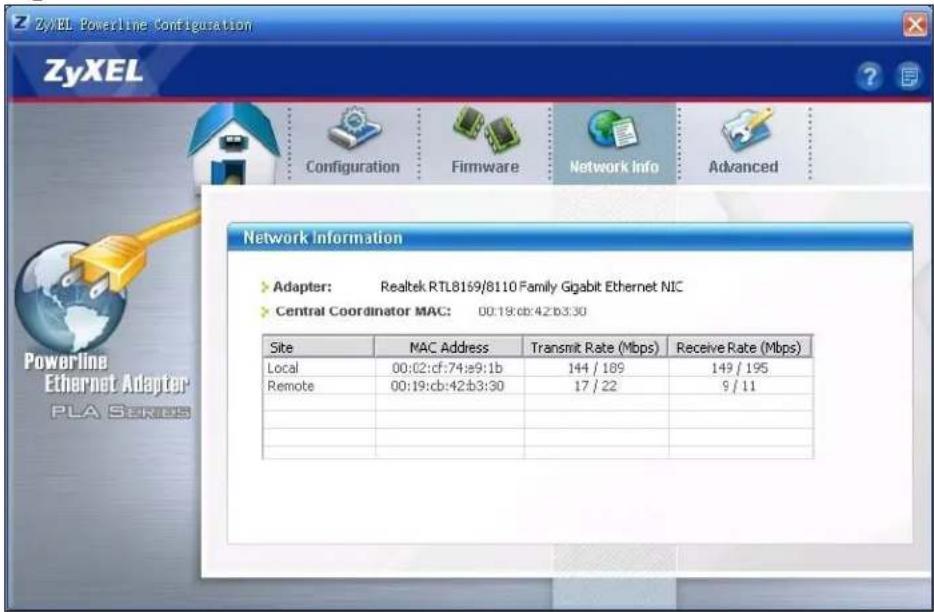934x612 pixels.
Task: Click the Central Coordinator MAC address value
Action: tap(533, 311)
